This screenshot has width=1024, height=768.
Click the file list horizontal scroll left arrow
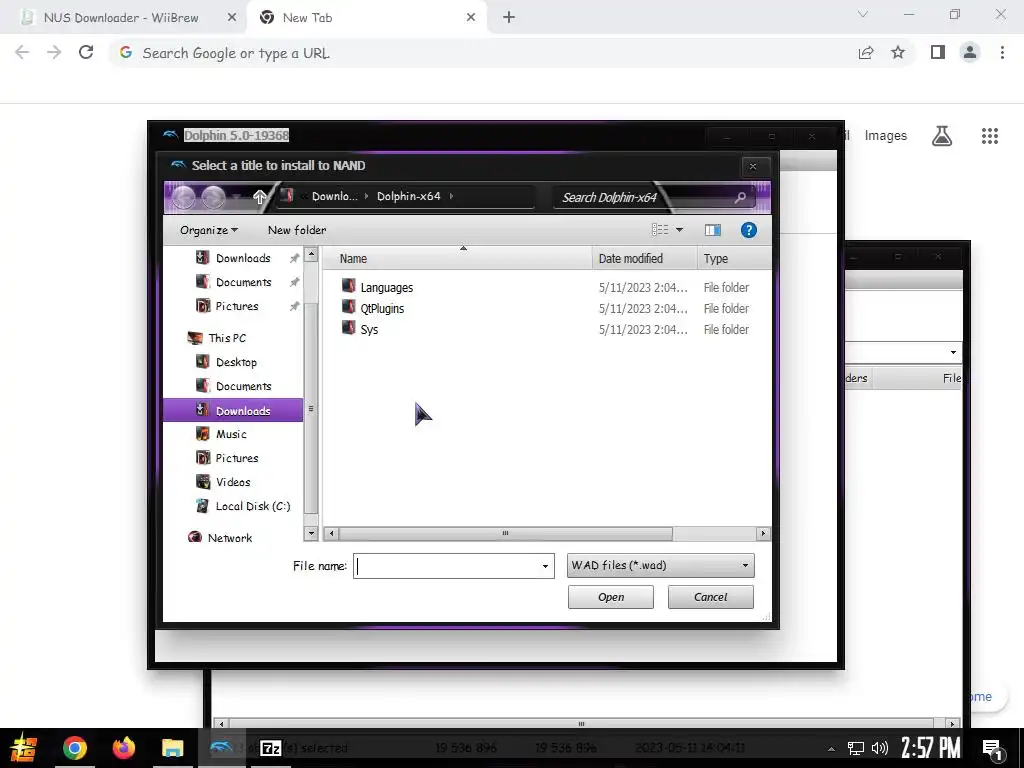click(x=332, y=534)
